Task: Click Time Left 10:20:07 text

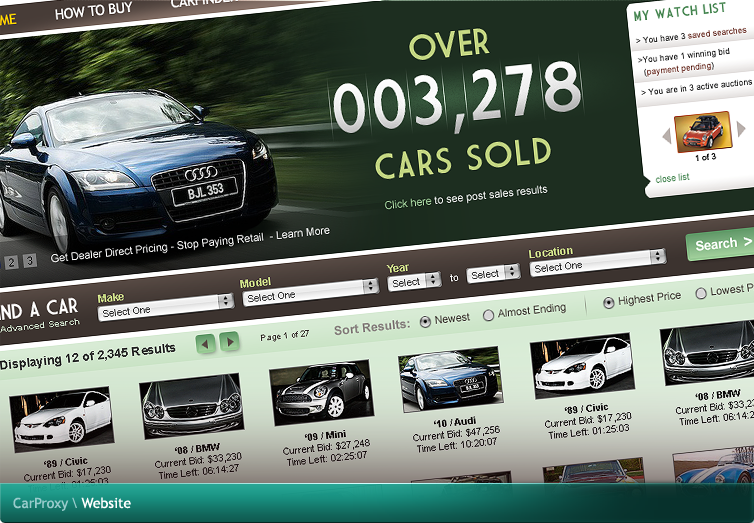Action: click(x=457, y=445)
